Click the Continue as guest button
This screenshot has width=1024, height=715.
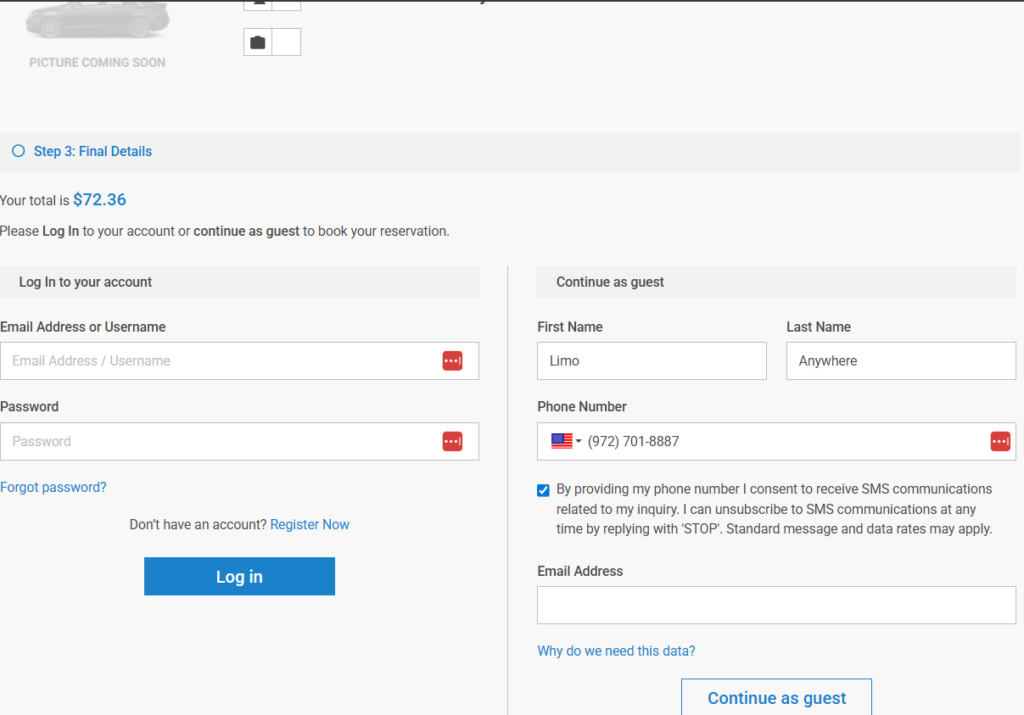776,697
